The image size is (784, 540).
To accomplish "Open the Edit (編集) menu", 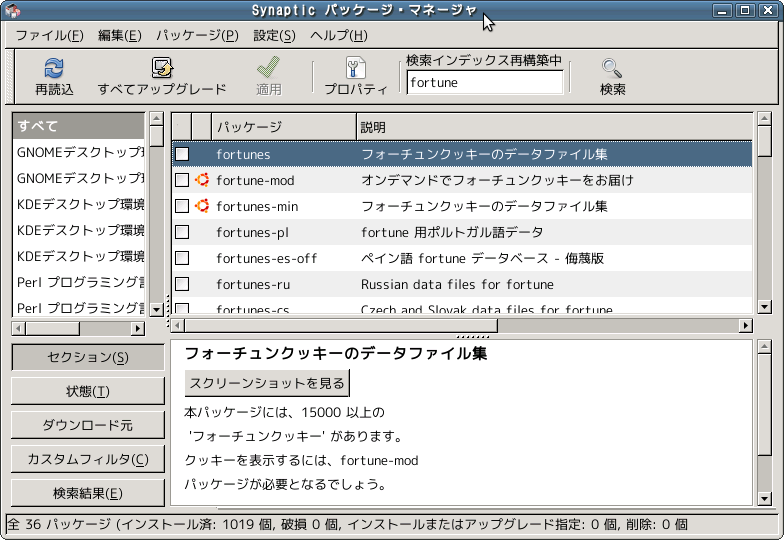I will pyautogui.click(x=120, y=36).
